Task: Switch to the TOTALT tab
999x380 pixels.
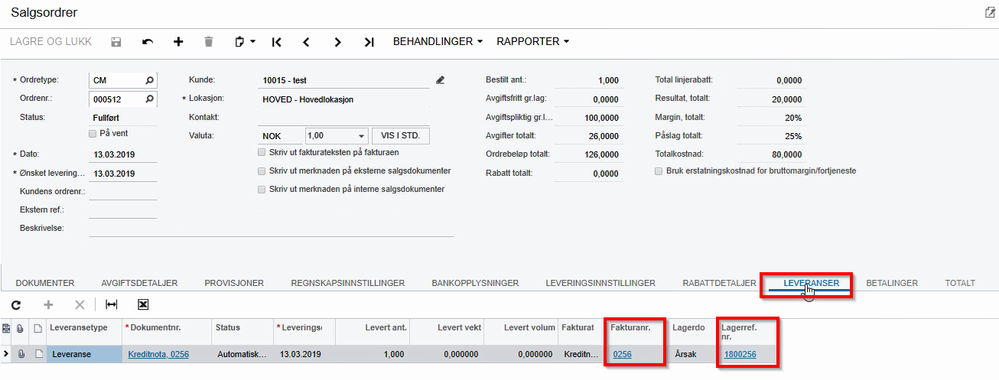Action: [960, 283]
